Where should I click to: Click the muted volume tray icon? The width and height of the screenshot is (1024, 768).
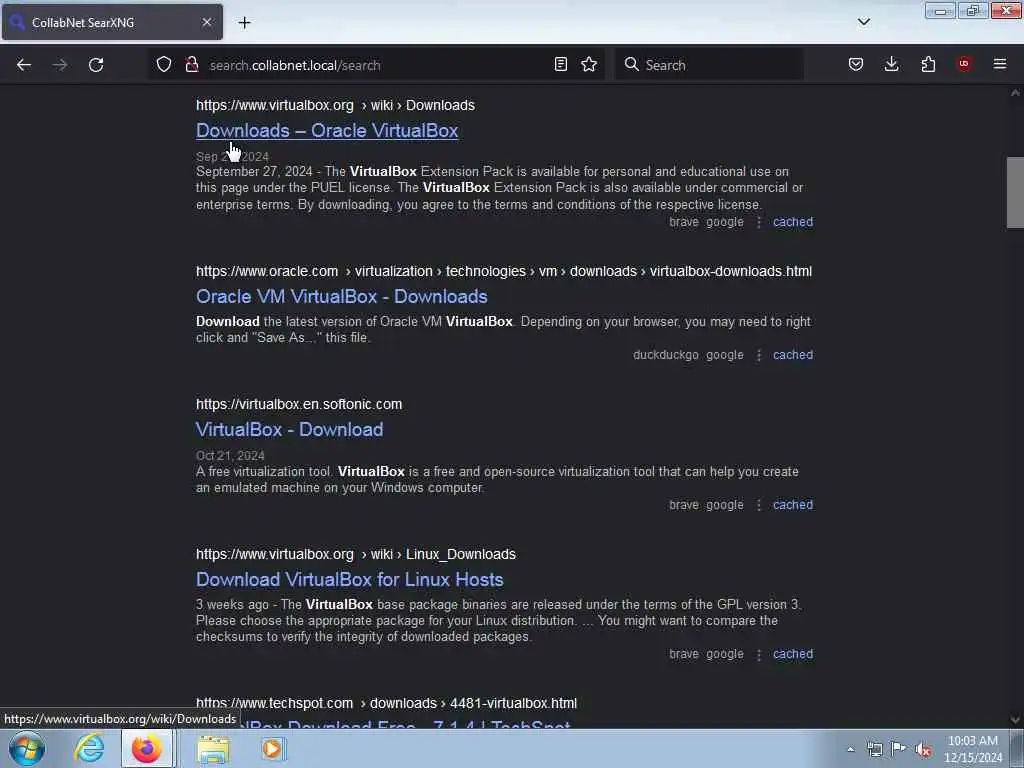pyautogui.click(x=923, y=750)
